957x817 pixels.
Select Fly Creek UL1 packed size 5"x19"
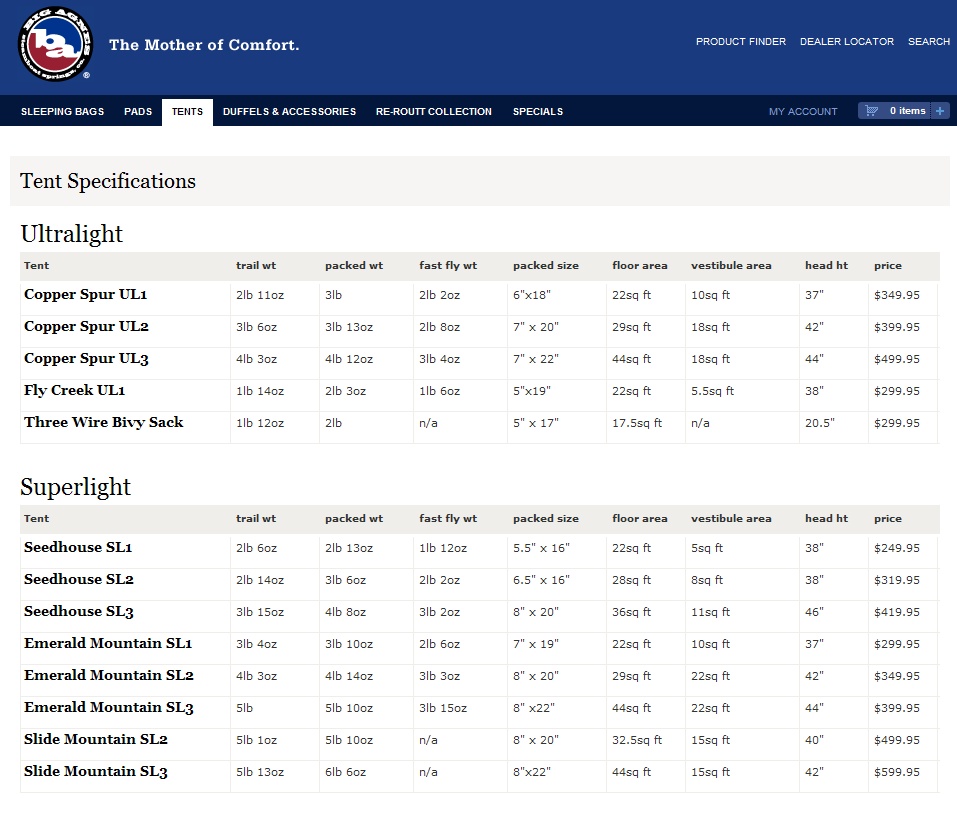pos(532,391)
